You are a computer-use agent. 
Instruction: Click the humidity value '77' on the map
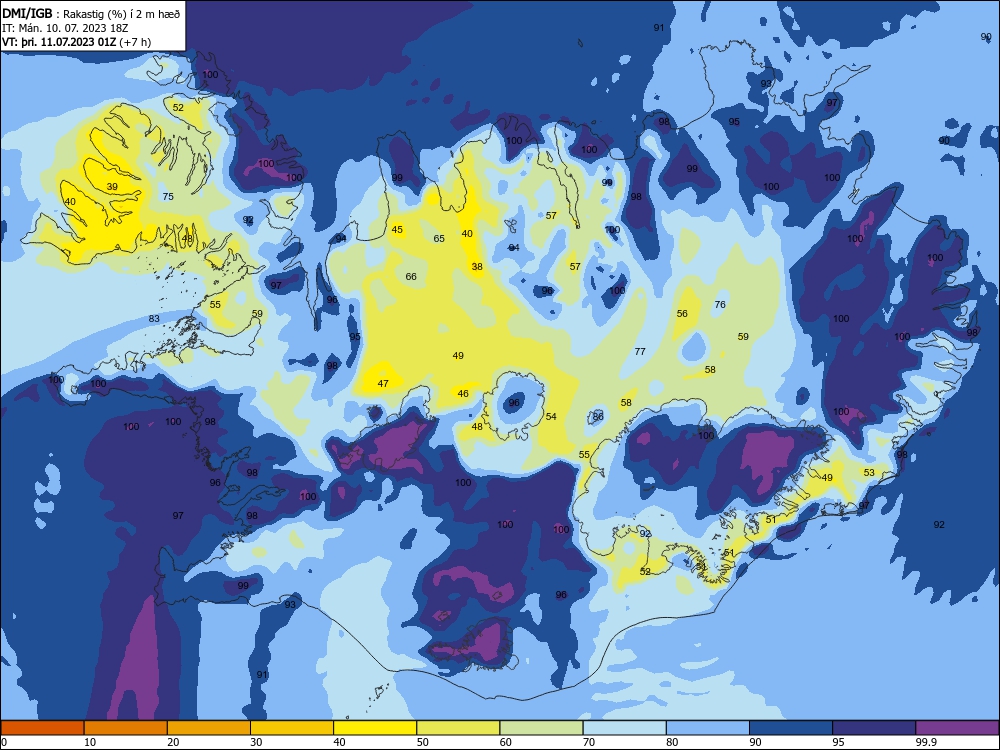tap(640, 351)
